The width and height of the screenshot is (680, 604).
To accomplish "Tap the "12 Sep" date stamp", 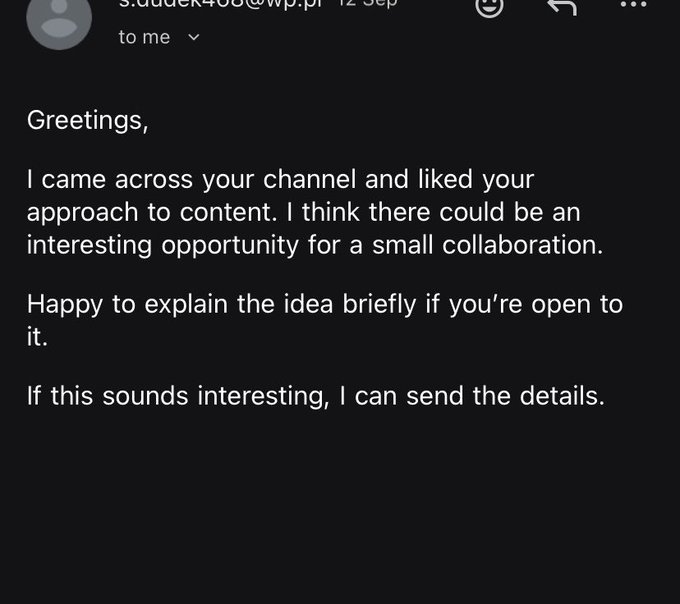I will pyautogui.click(x=367, y=3).
